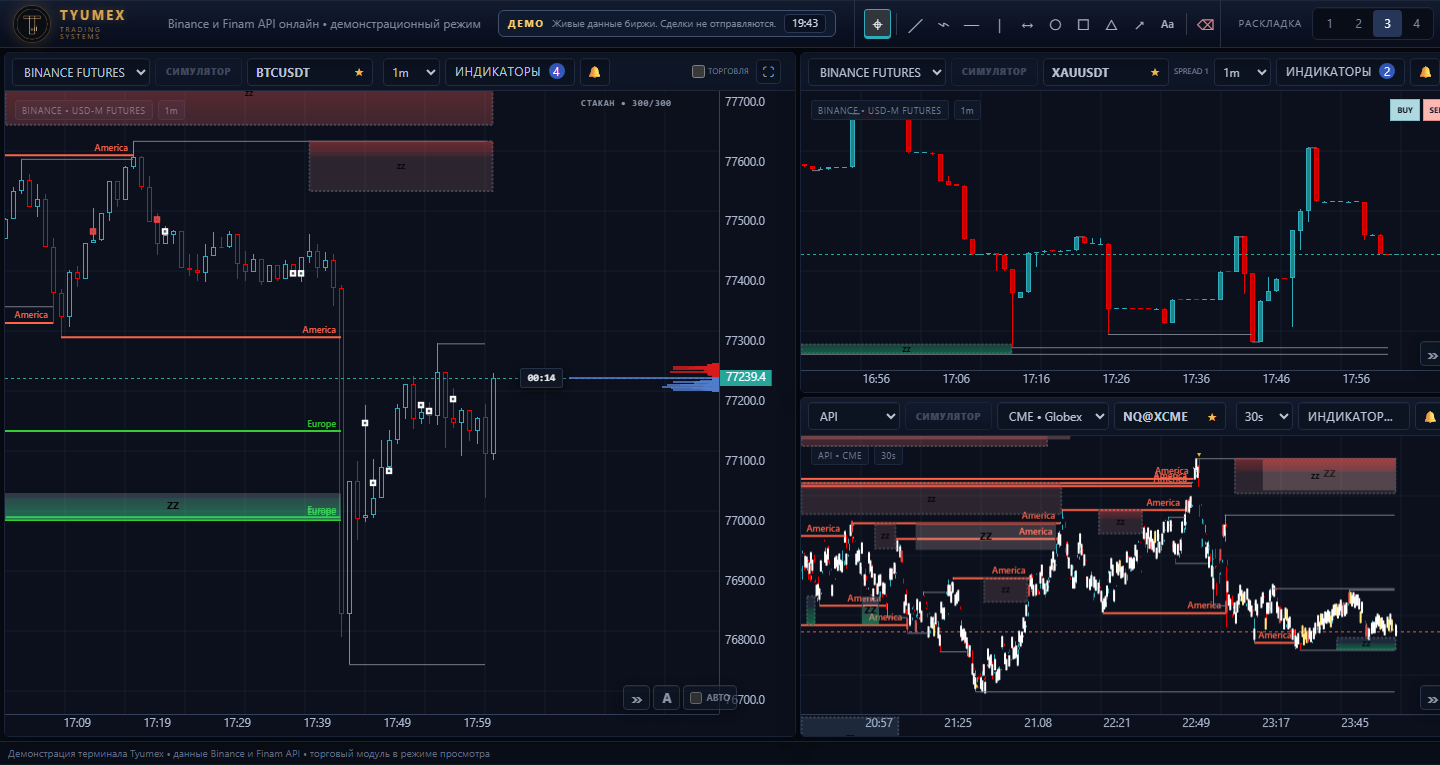Click the Tyumex logo emblem
This screenshot has width=1440, height=765.
coord(32,24)
